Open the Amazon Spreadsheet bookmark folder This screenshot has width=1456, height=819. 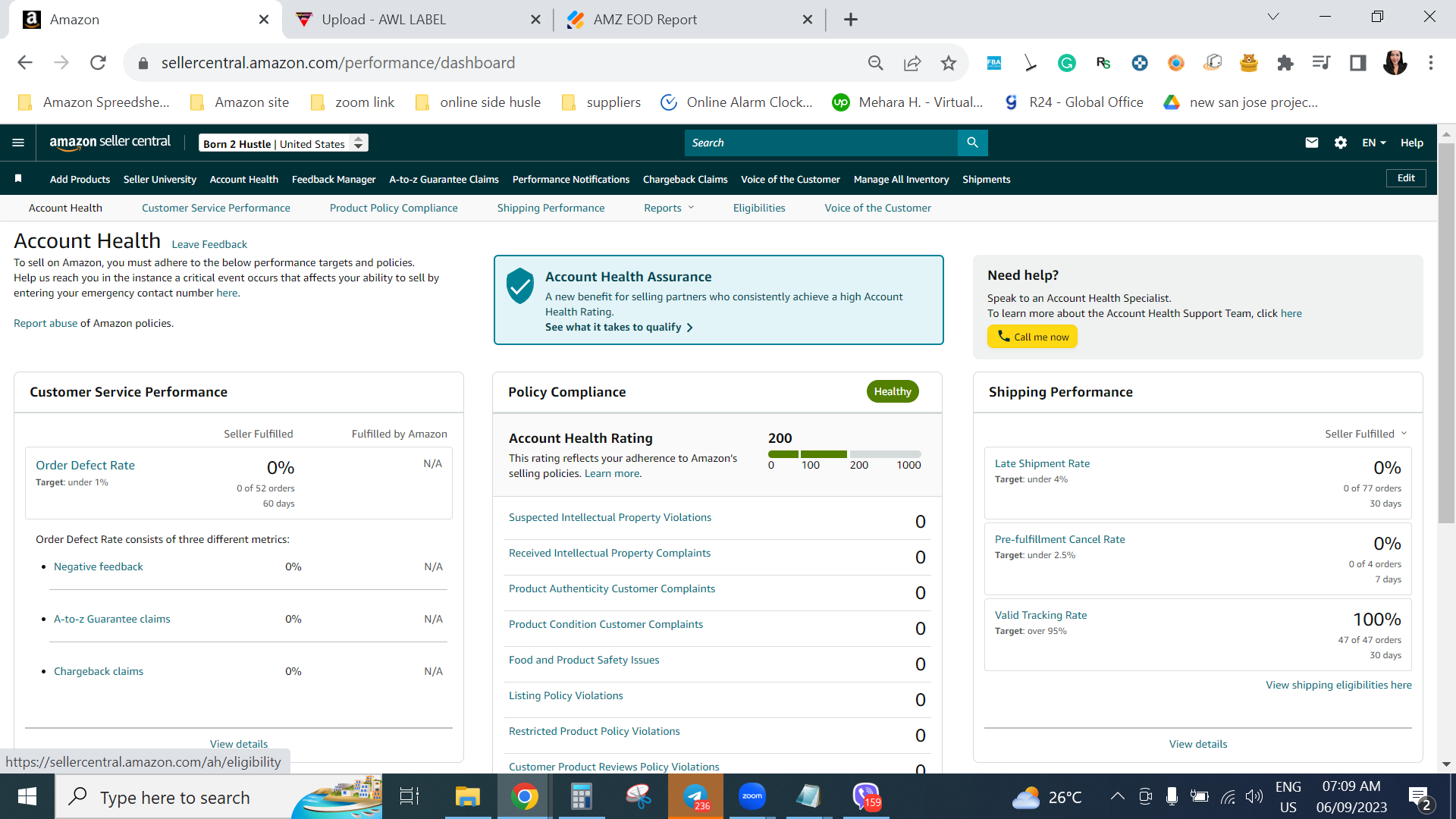click(x=93, y=102)
